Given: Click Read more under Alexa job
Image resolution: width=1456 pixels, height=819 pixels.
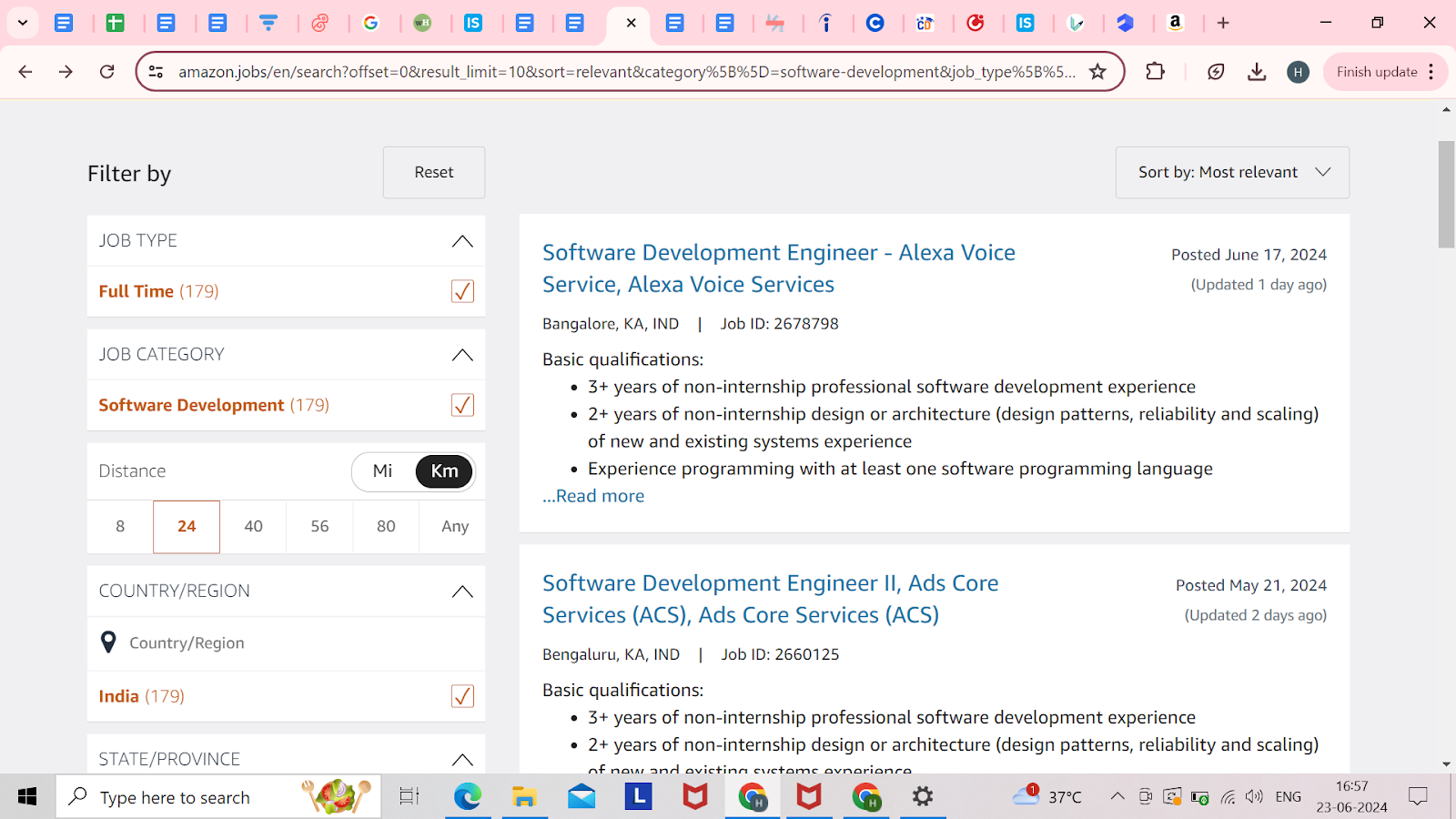Looking at the screenshot, I should click(x=593, y=496).
